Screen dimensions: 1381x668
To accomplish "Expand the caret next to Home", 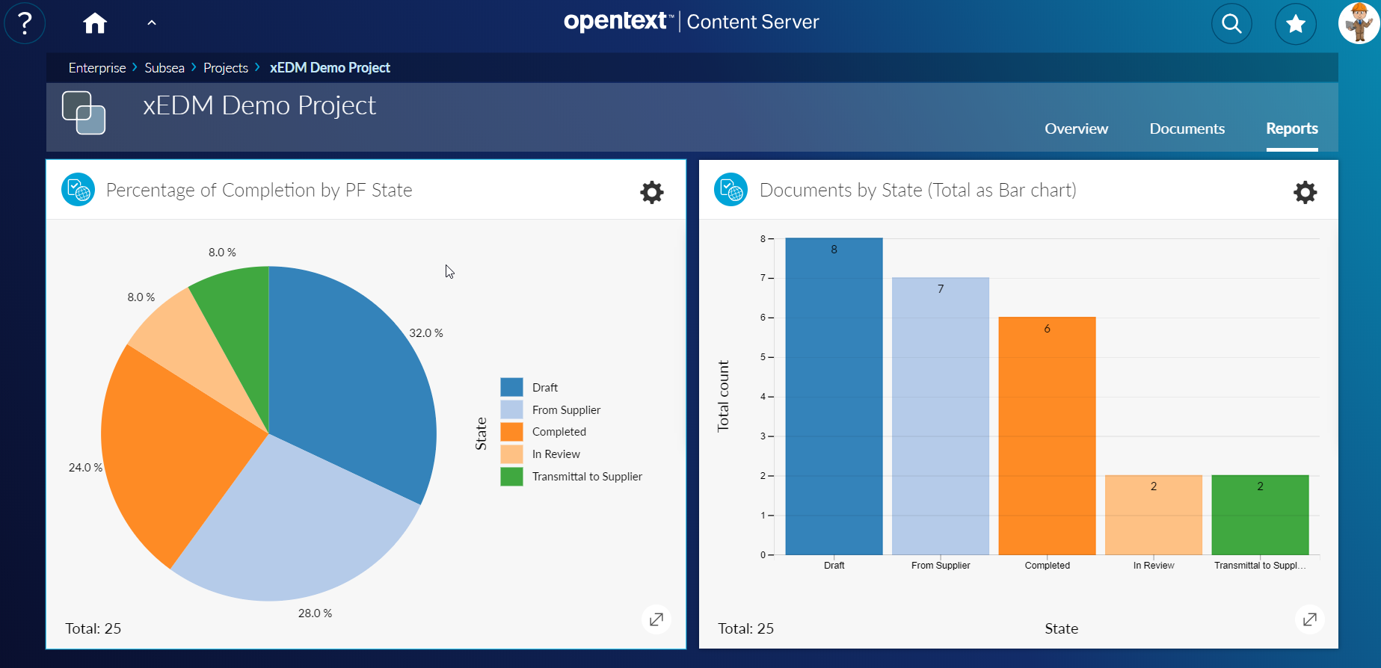I will coord(152,23).
